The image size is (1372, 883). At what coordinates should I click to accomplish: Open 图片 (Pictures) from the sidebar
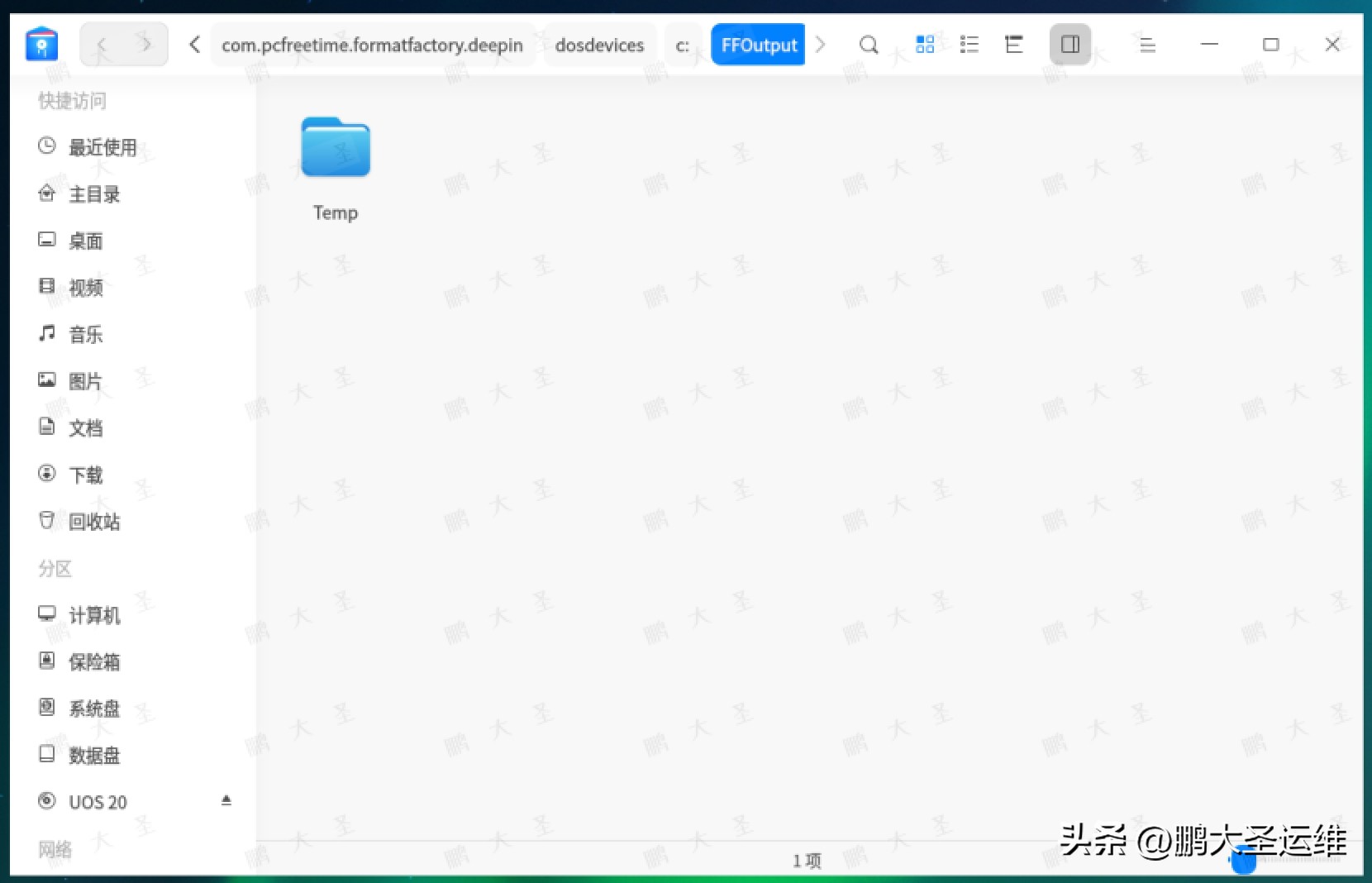(x=86, y=381)
